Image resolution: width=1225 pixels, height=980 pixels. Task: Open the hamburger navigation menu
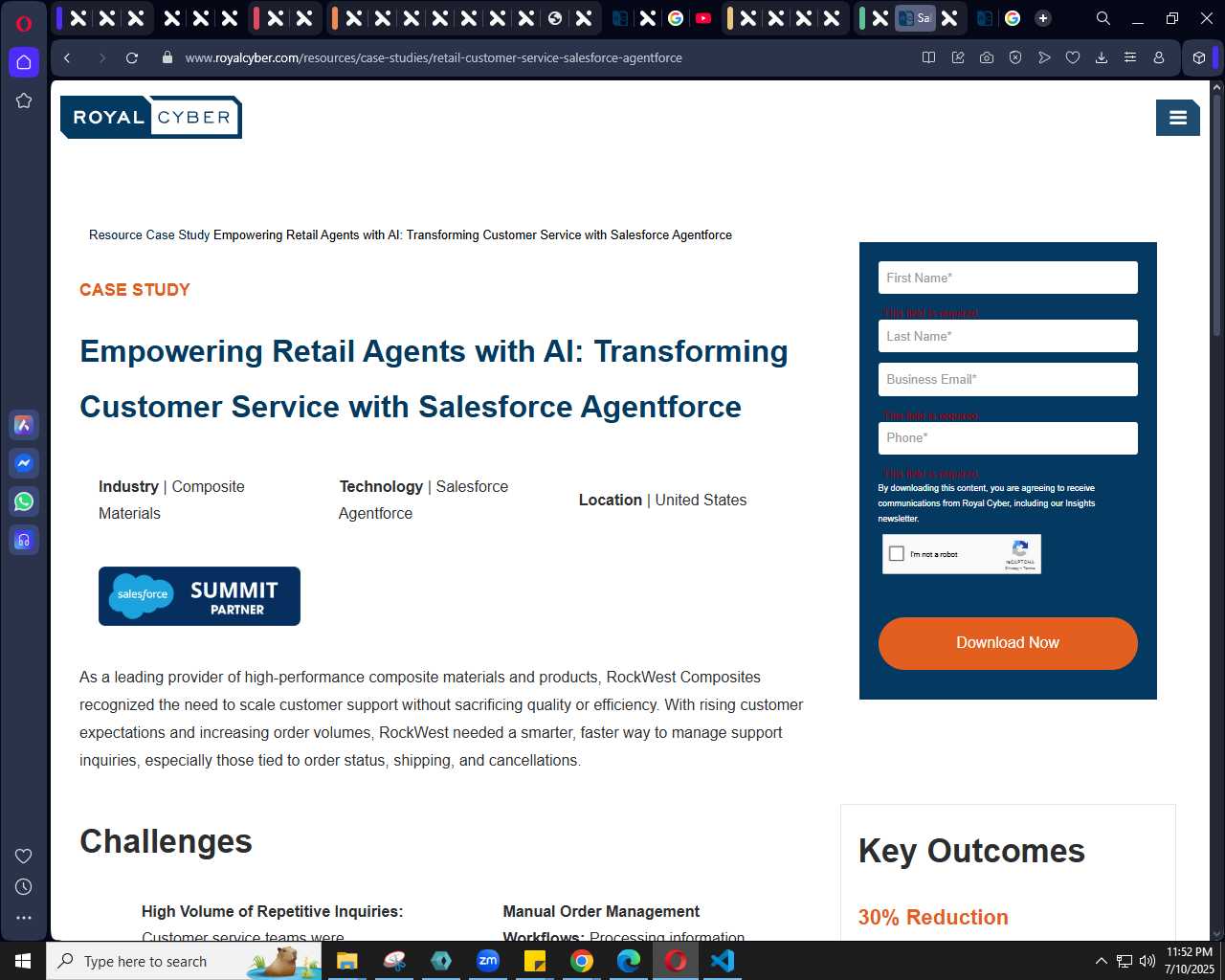pyautogui.click(x=1178, y=118)
